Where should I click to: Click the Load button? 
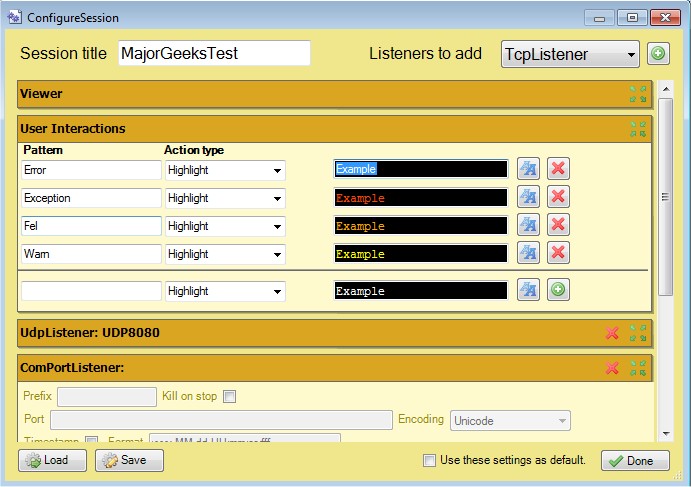[52, 461]
